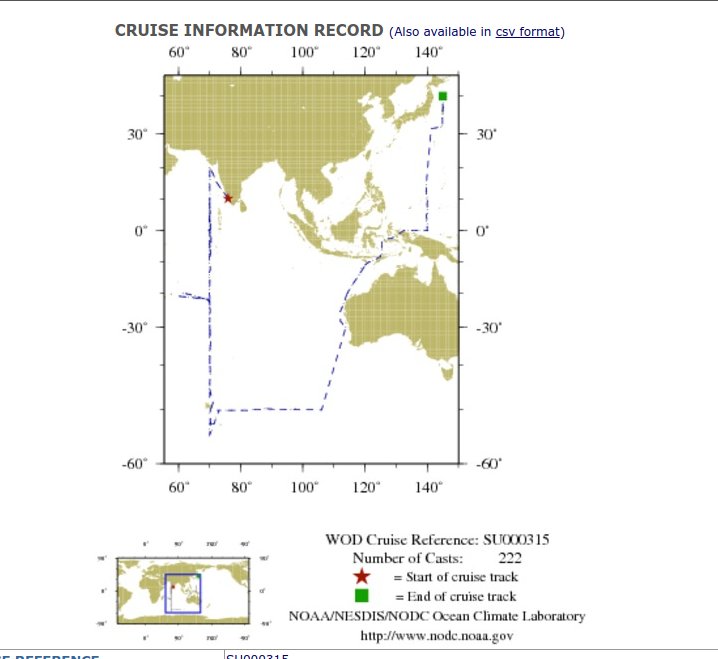This screenshot has height=659, width=718.
Task: Click the 100° longitude label on the top axis
Action: 304,52
